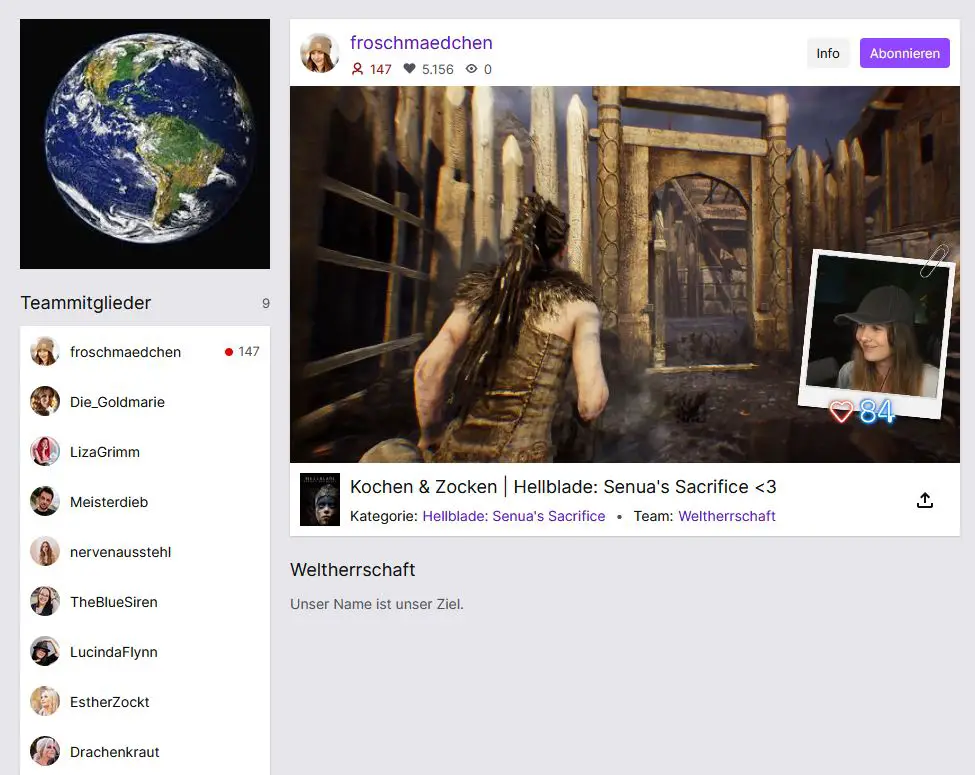Click the Teammitglieder heading

86,303
